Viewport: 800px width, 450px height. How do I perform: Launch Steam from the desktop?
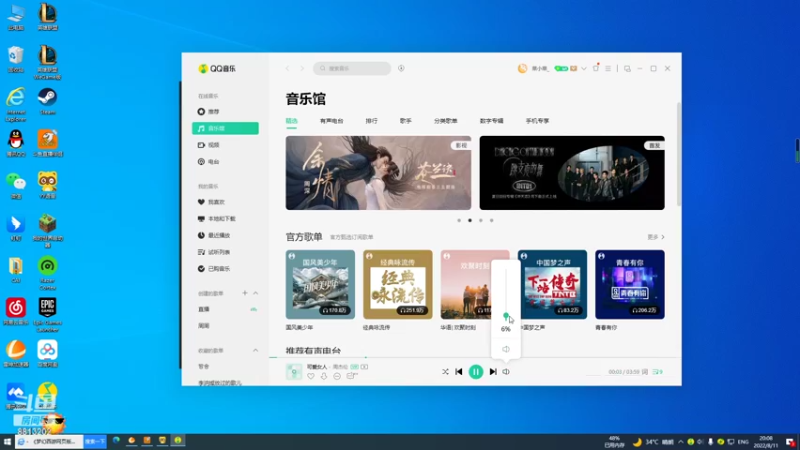[47, 101]
